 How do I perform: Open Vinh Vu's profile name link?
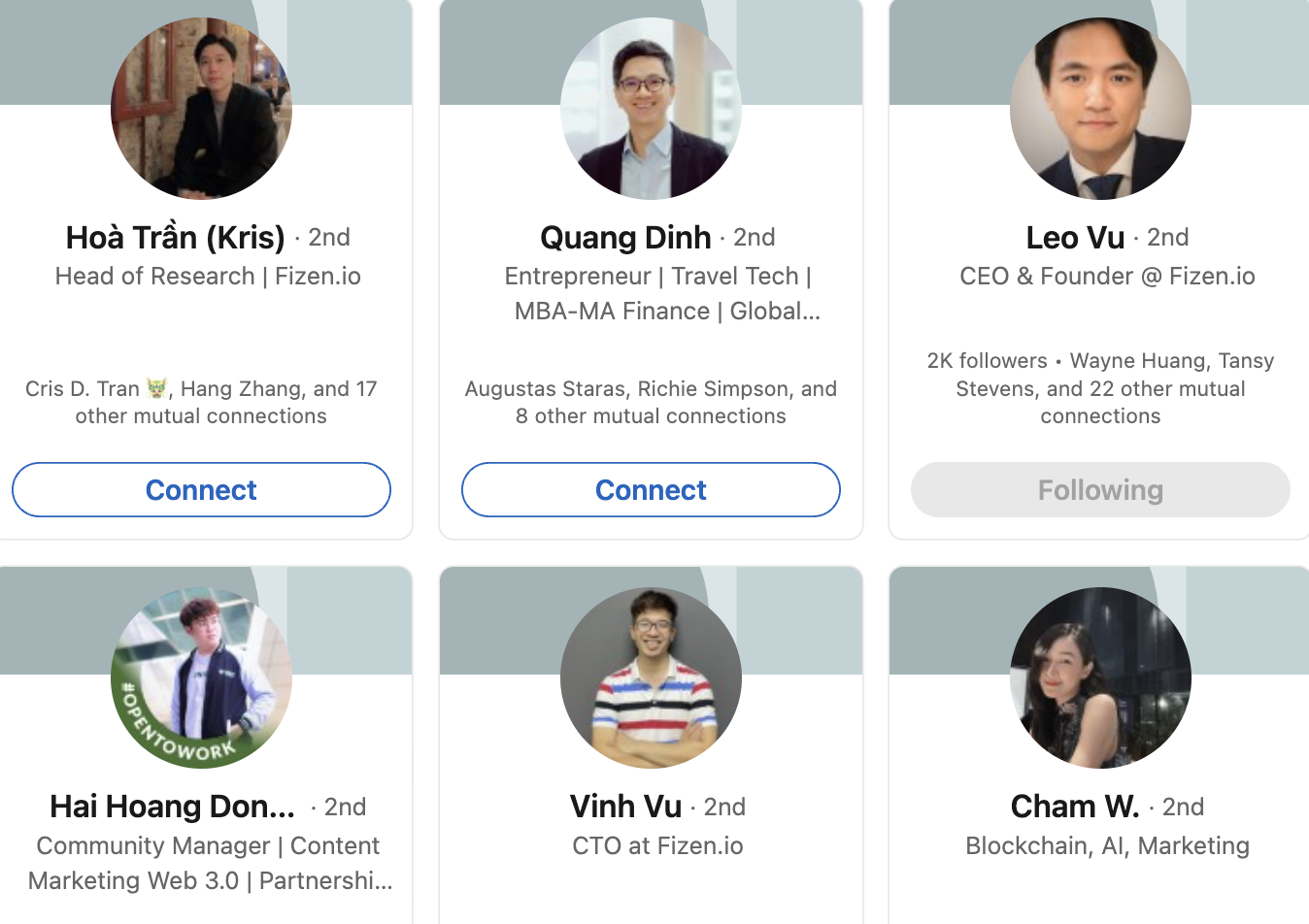(627, 806)
